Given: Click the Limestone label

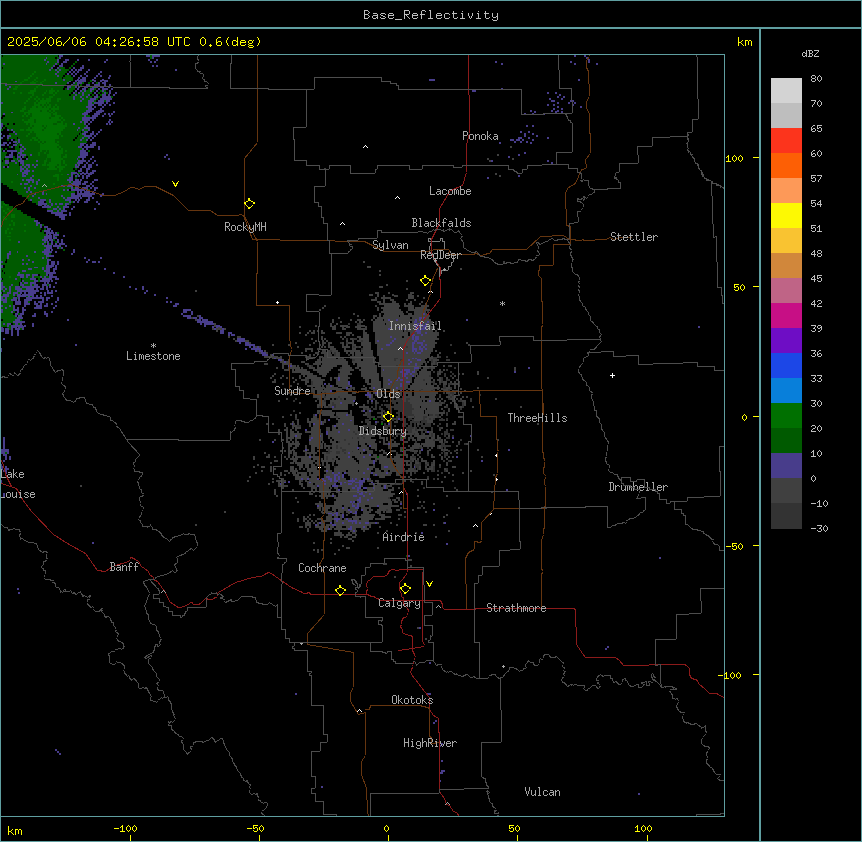Looking at the screenshot, I should 153,356.
